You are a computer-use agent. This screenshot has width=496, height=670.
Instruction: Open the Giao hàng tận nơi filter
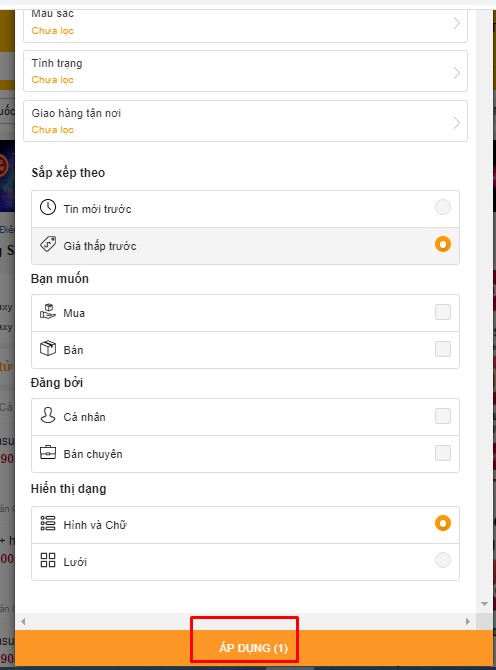click(245, 121)
